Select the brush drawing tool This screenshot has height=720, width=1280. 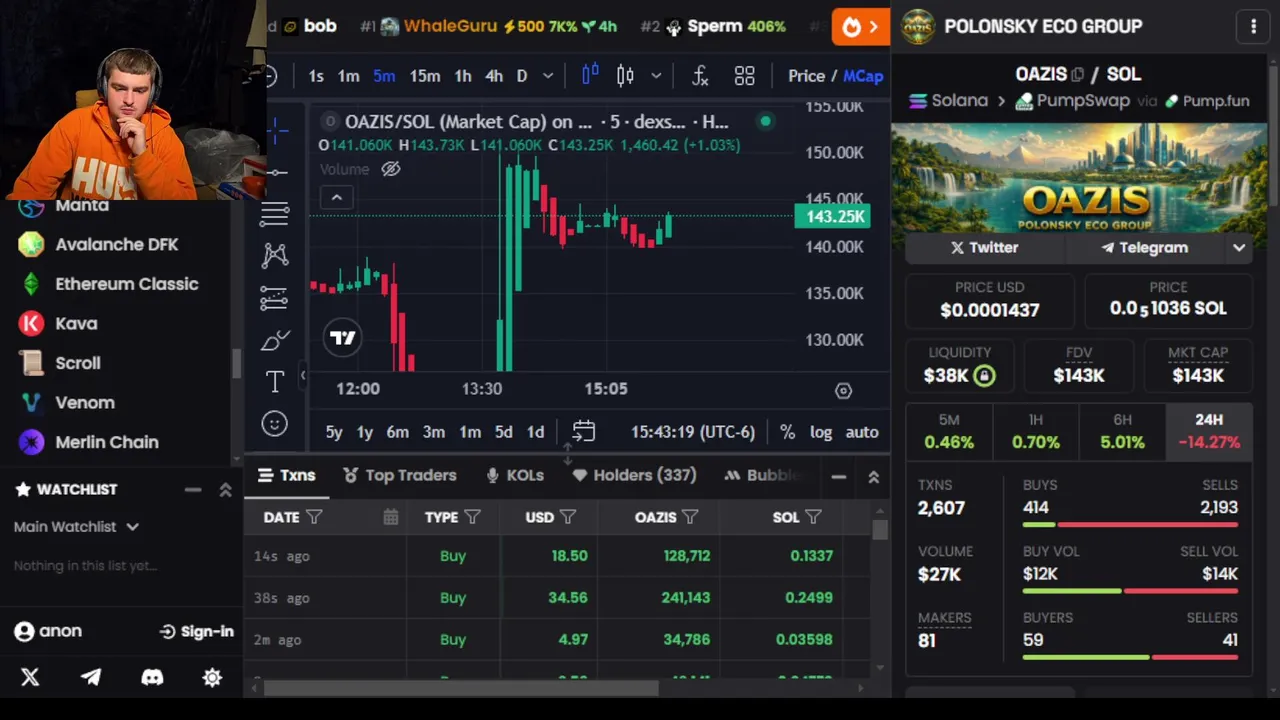(x=275, y=340)
